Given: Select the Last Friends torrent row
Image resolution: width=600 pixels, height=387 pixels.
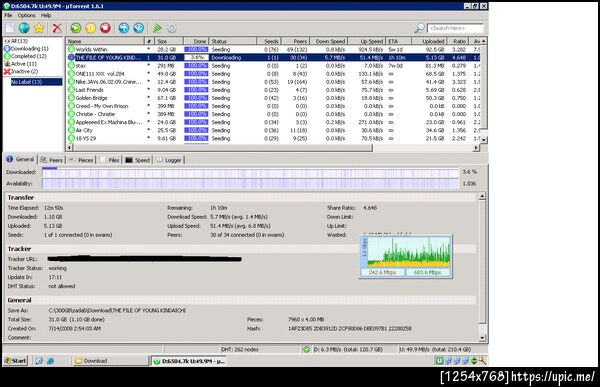Looking at the screenshot, I should coord(273,90).
